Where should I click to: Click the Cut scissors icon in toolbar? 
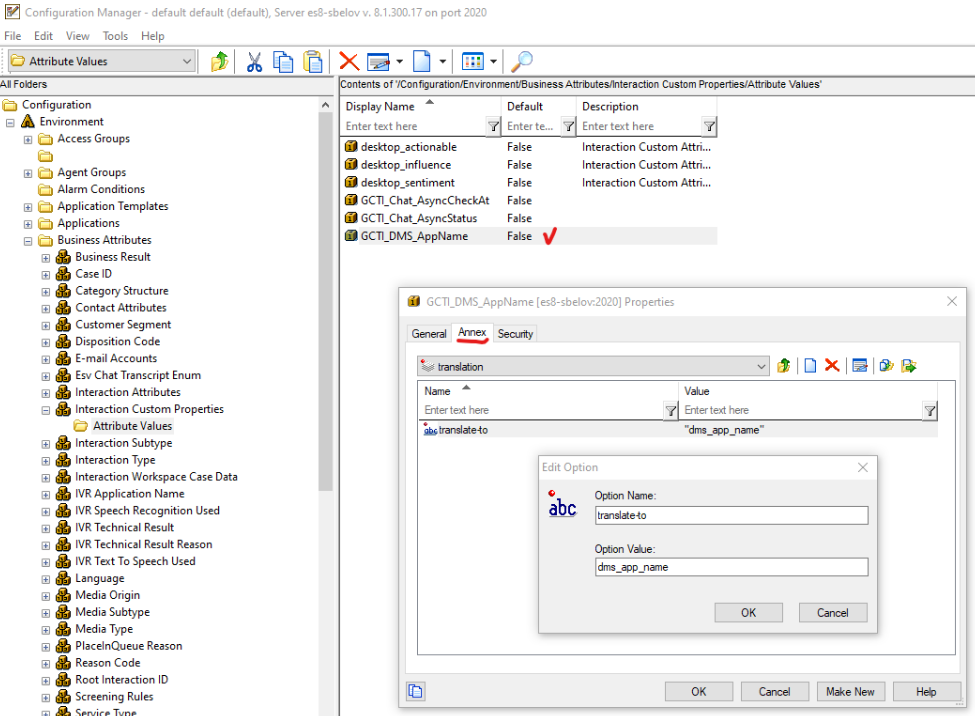click(254, 62)
